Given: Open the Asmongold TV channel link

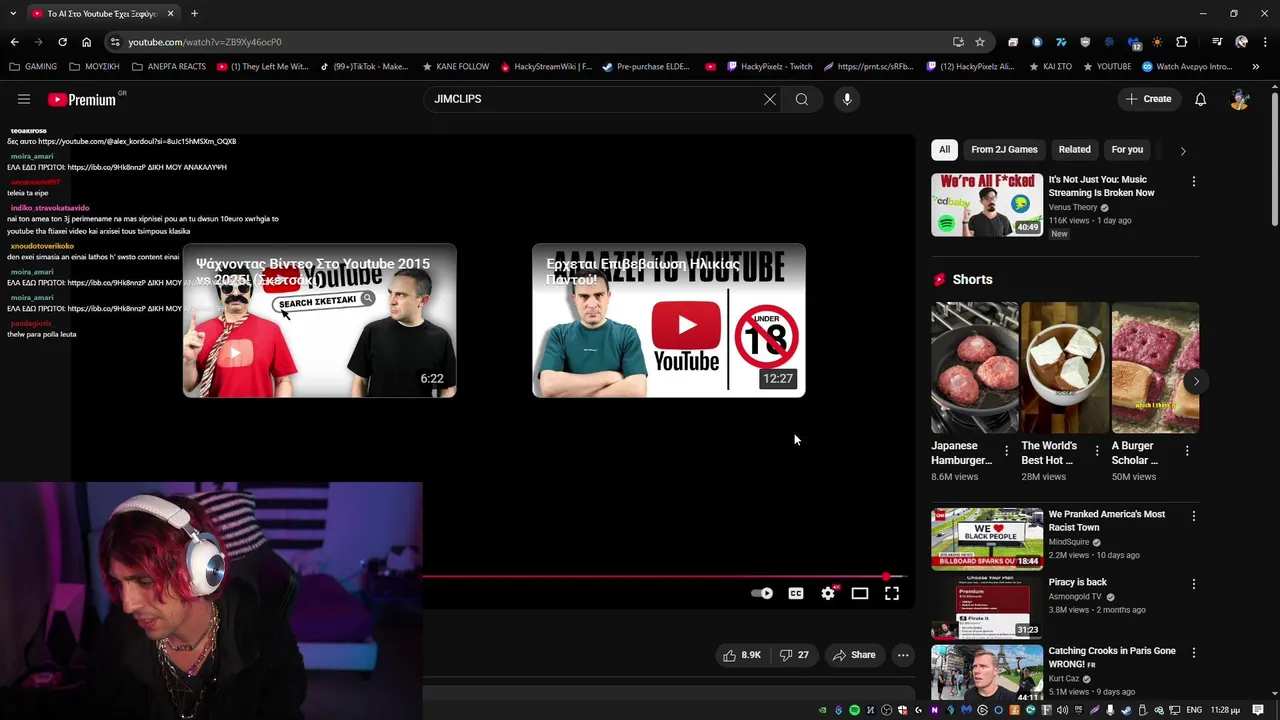Looking at the screenshot, I should (1075, 596).
